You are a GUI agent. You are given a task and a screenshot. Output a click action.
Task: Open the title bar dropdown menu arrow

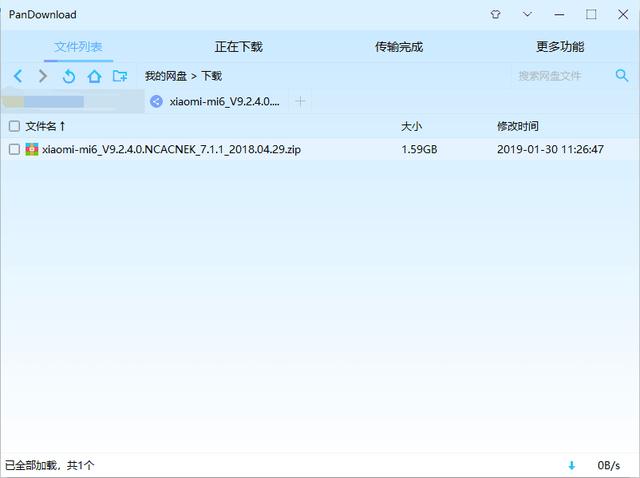click(x=527, y=14)
